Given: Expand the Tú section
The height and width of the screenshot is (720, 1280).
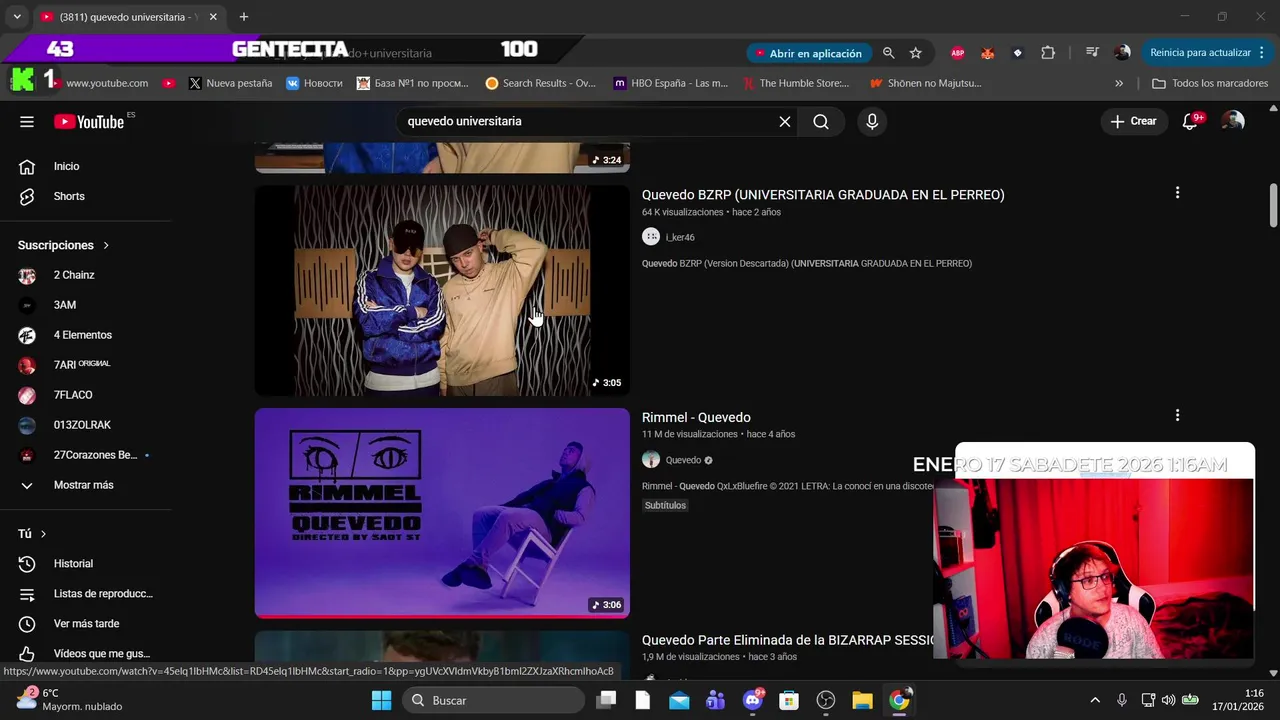Looking at the screenshot, I should pos(33,534).
